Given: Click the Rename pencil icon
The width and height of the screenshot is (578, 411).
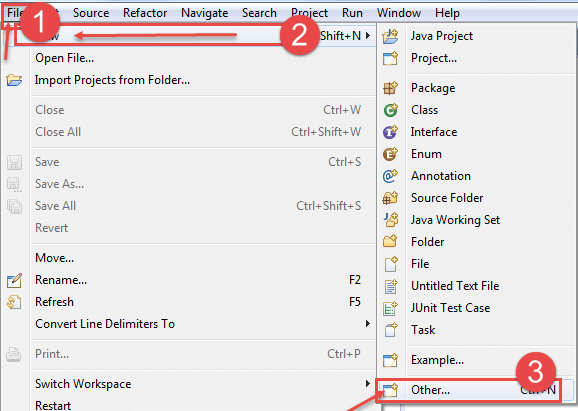Looking at the screenshot, I should [x=14, y=281].
